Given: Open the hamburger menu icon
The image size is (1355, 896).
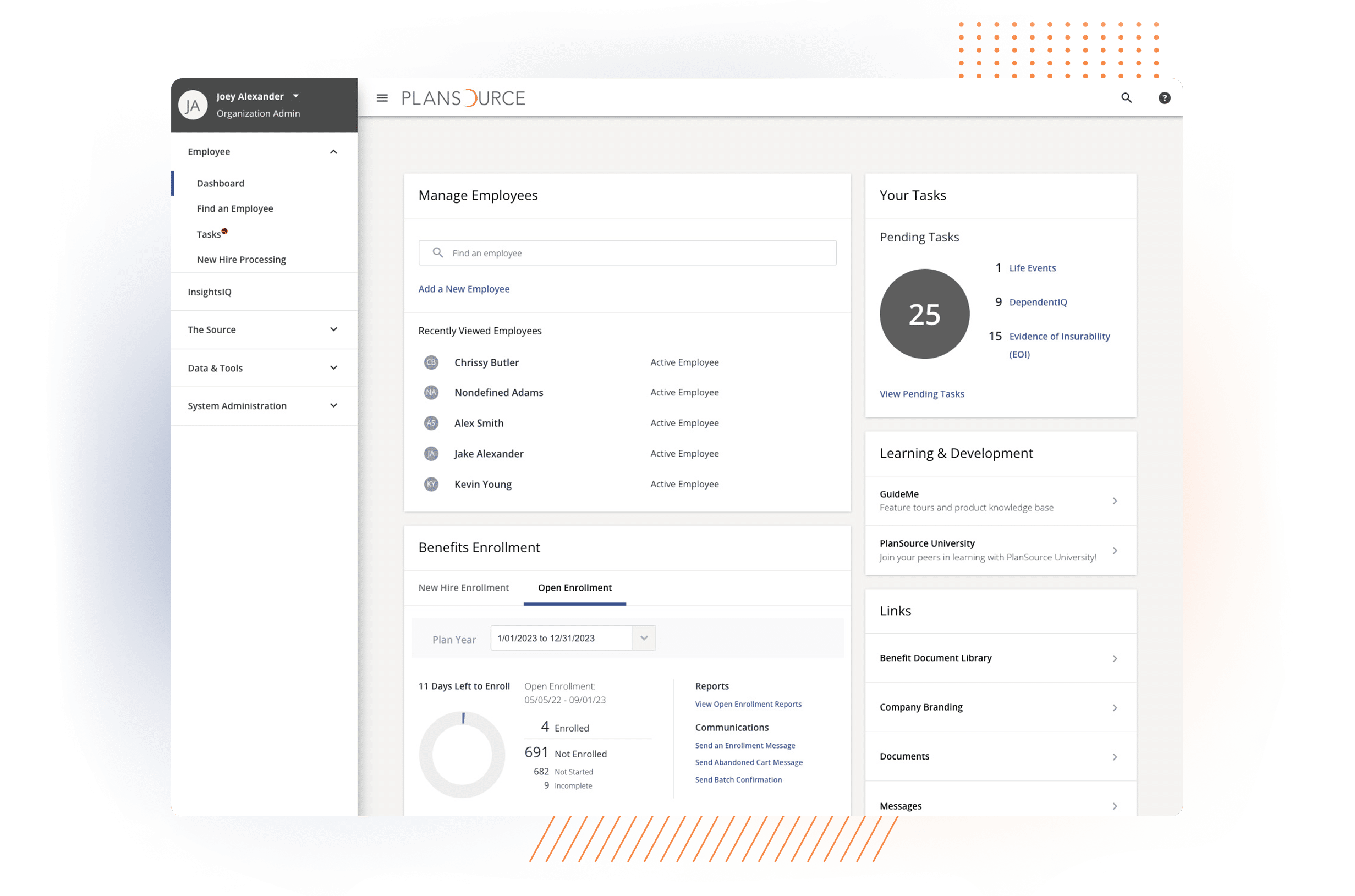Looking at the screenshot, I should point(382,98).
